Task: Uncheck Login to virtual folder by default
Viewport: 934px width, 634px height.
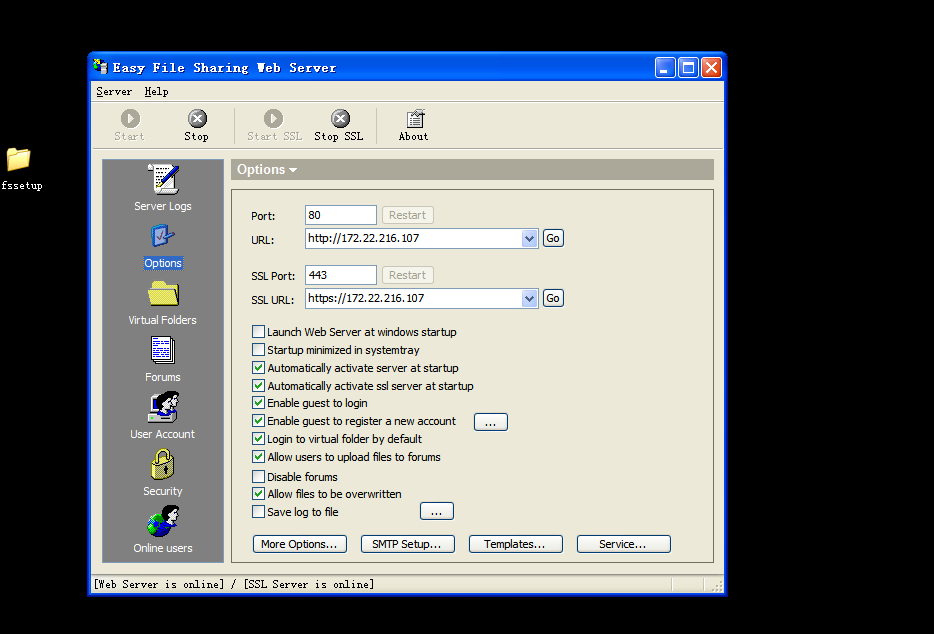Action: click(259, 439)
